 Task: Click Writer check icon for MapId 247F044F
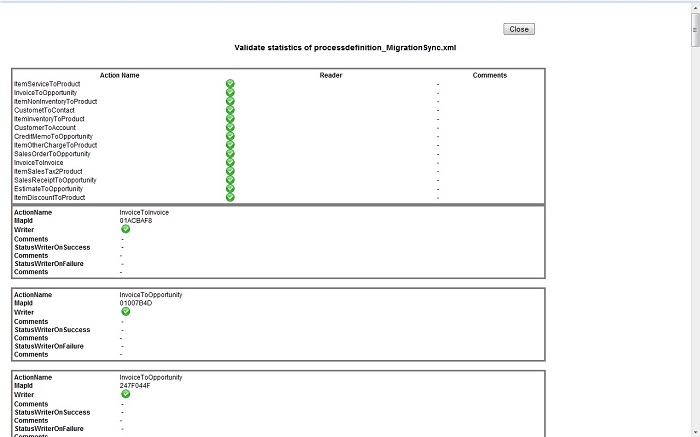tap(126, 394)
